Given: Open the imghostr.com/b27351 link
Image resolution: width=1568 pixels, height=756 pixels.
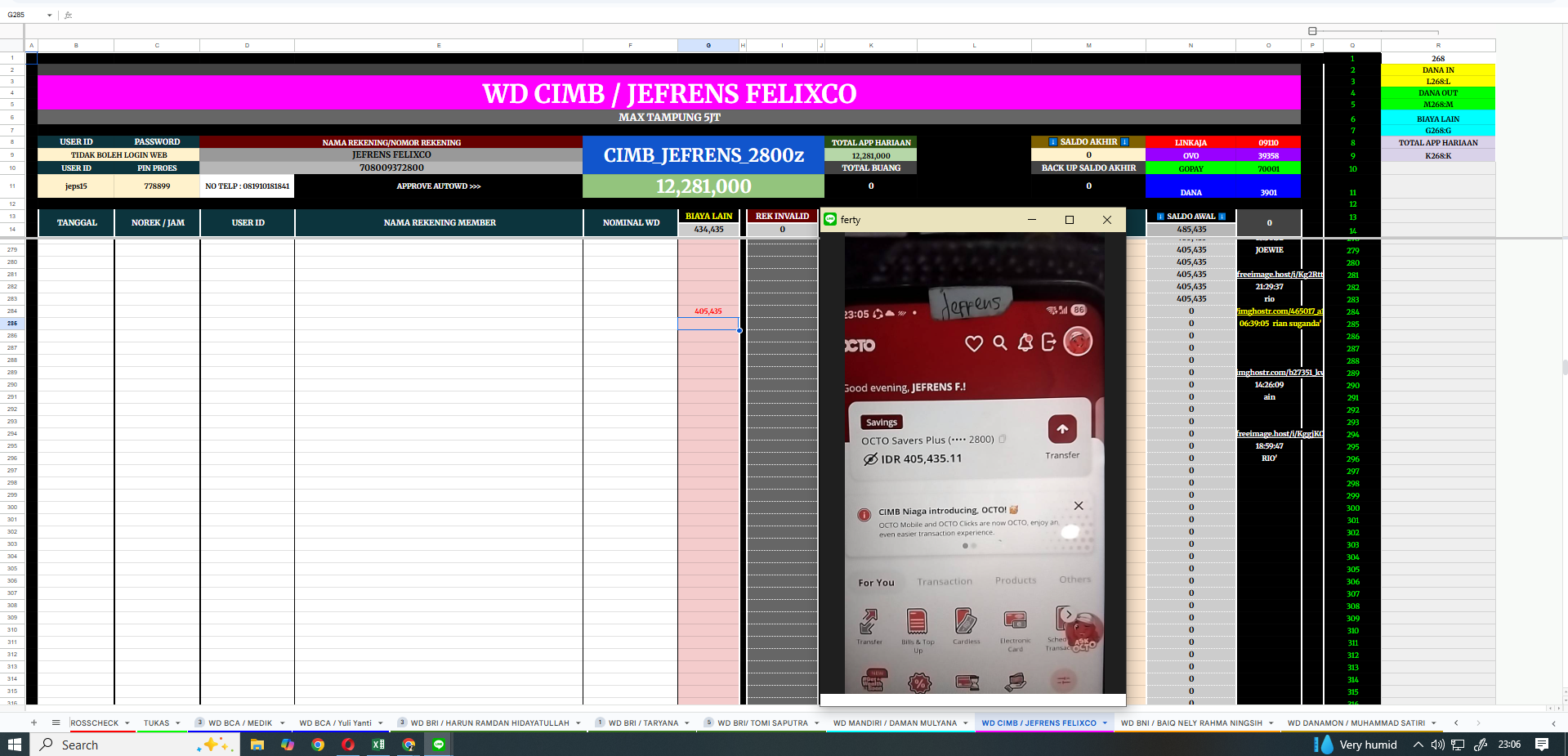Looking at the screenshot, I should pos(1280,373).
